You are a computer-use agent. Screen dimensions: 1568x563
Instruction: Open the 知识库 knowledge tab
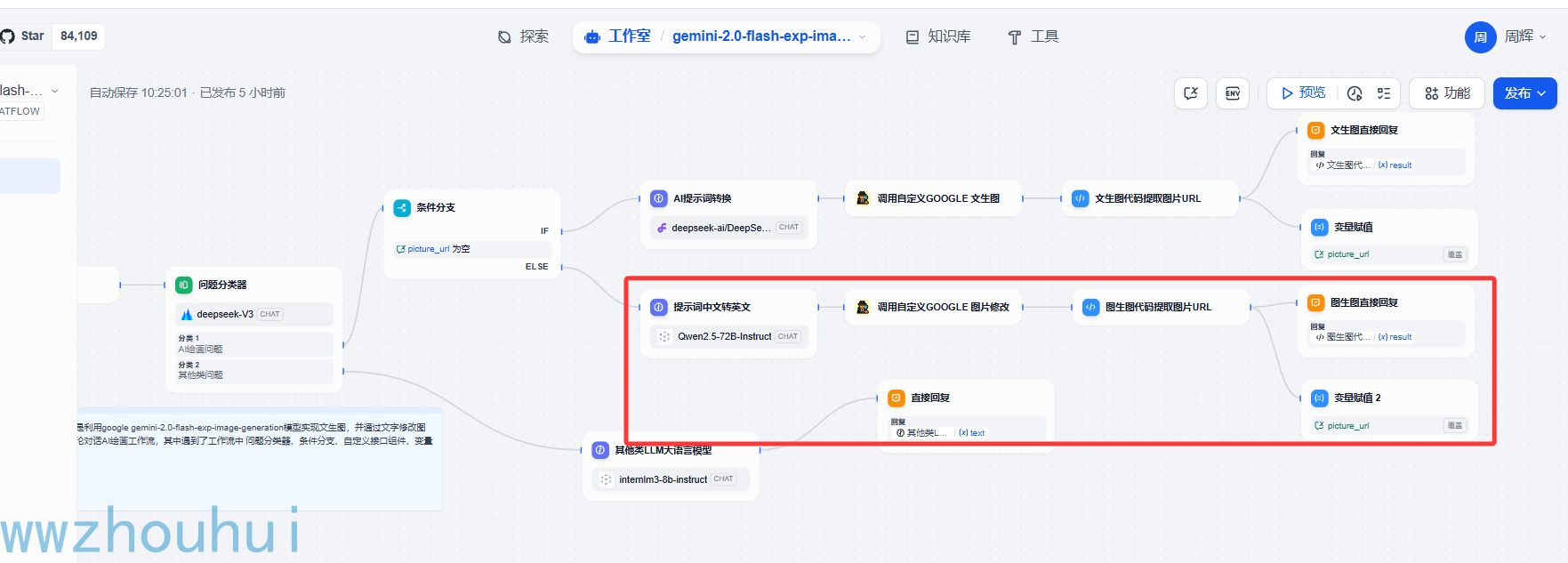(938, 36)
